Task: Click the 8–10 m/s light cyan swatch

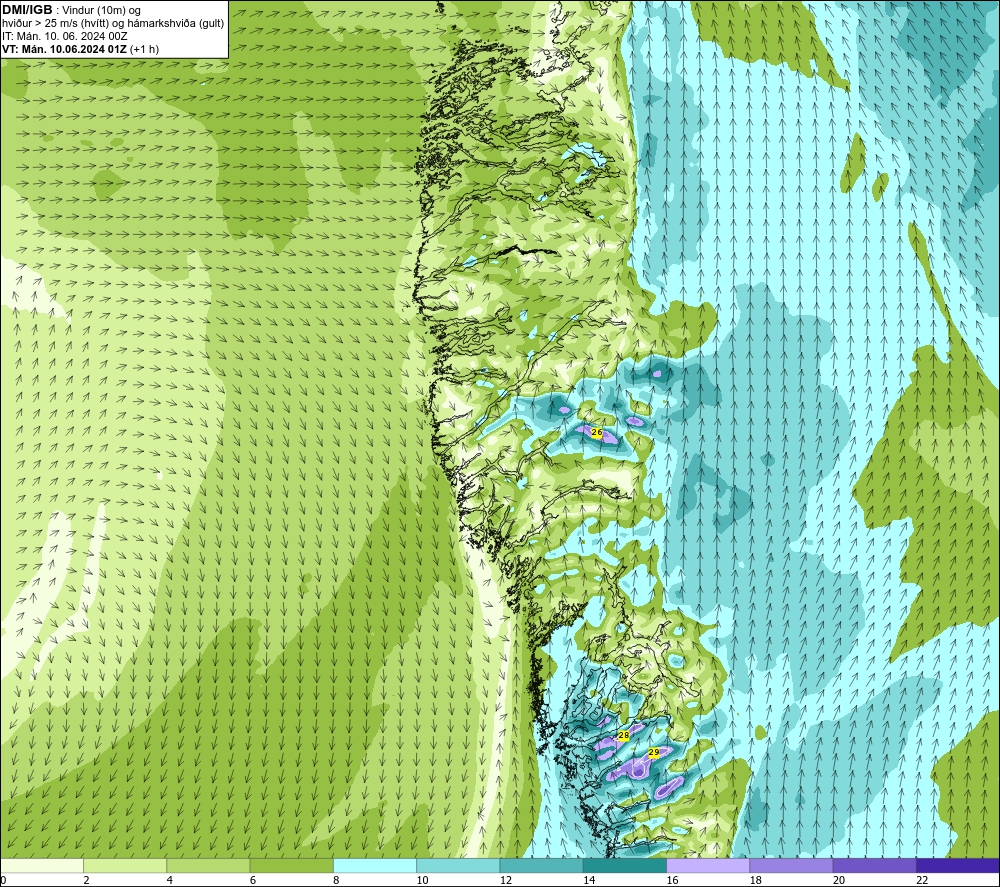Action: coord(375,865)
